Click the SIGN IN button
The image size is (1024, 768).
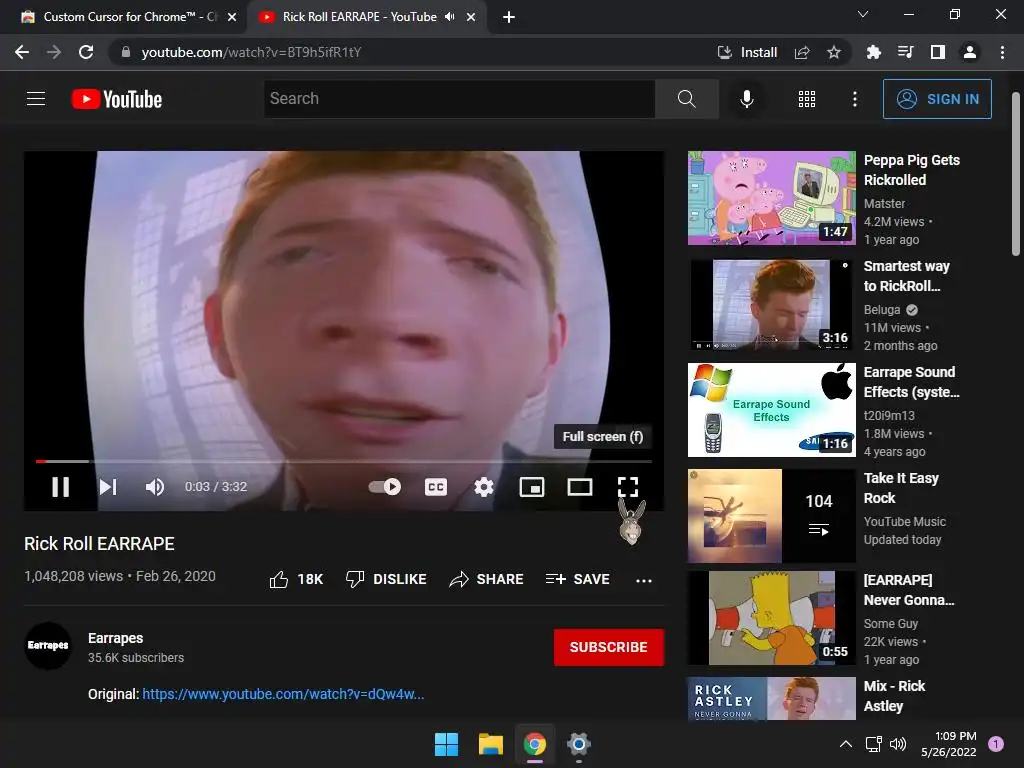[x=937, y=99]
